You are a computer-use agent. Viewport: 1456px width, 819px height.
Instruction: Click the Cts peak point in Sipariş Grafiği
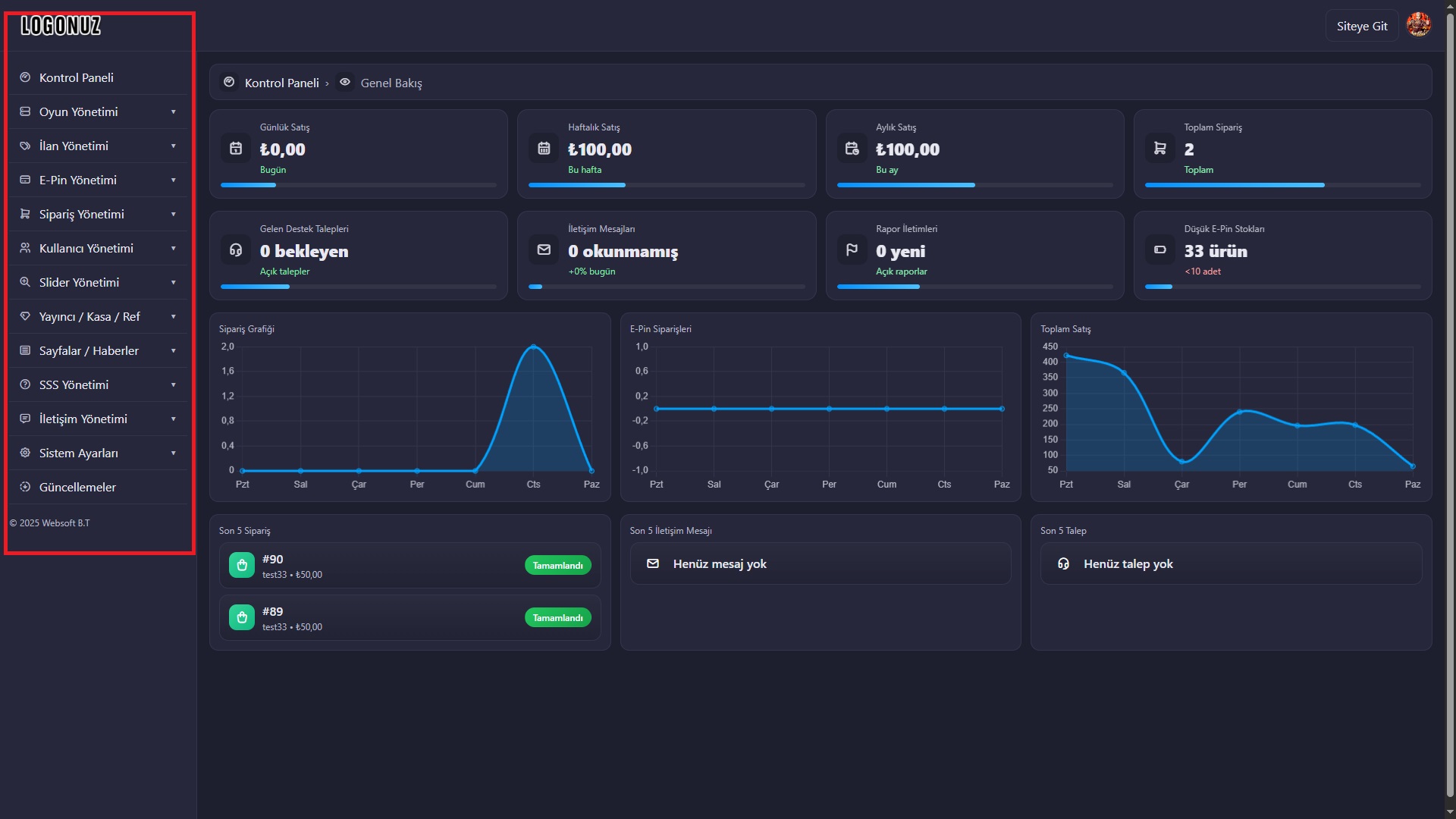point(534,347)
